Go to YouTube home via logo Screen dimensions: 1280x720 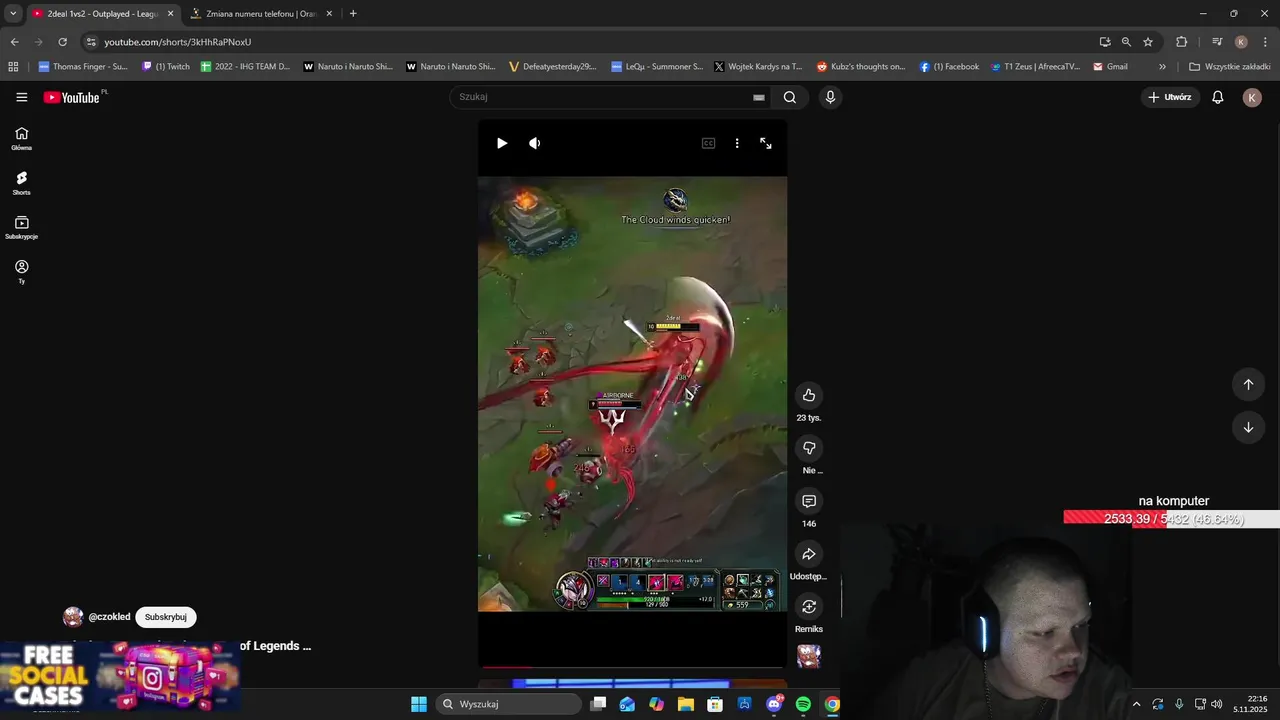[72, 97]
